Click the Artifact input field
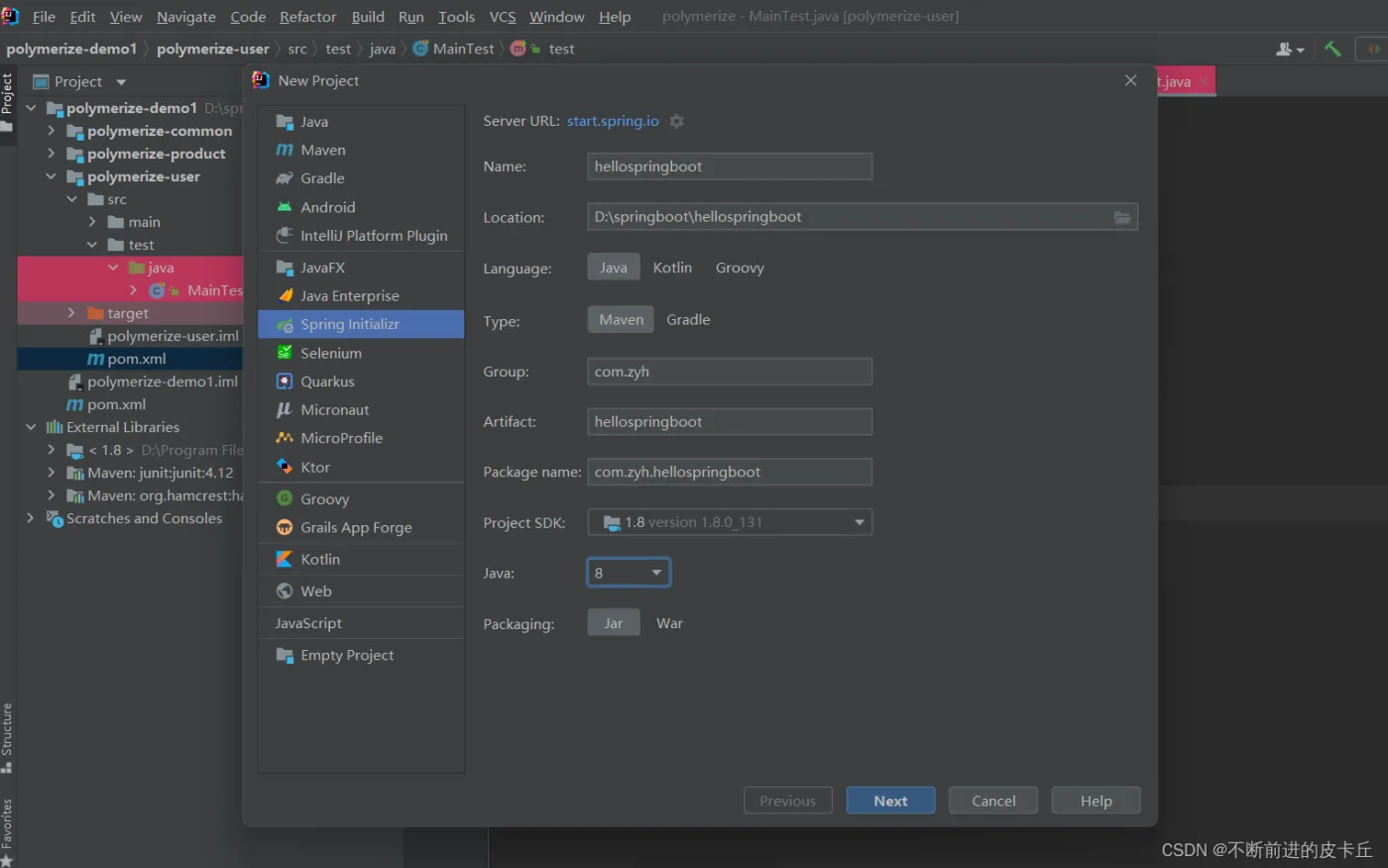The image size is (1388, 868). 730,421
